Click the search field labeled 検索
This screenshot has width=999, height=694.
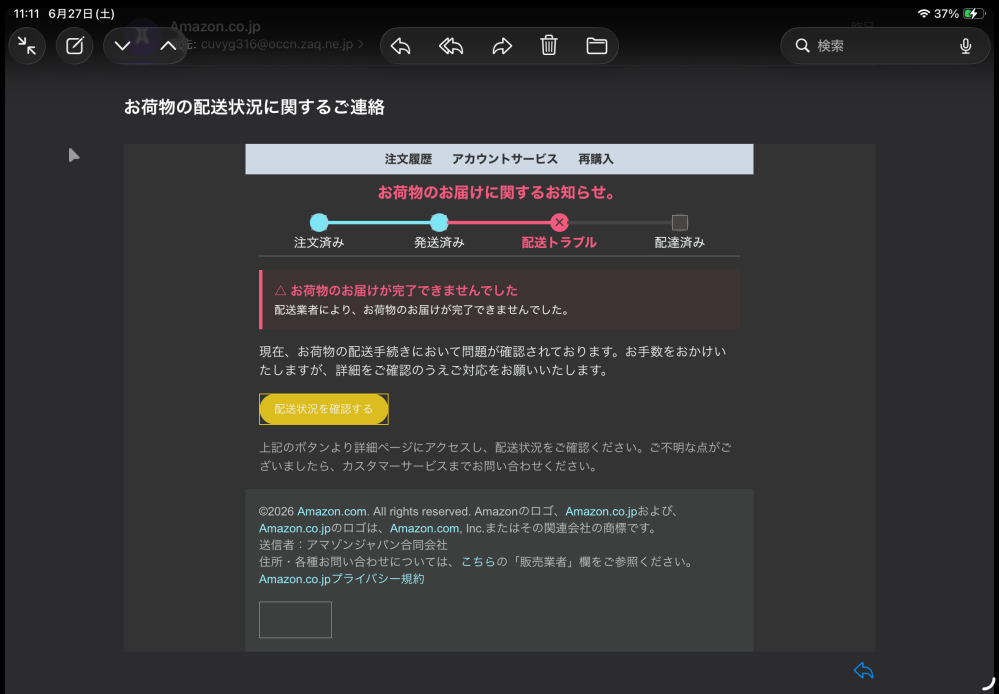point(885,46)
